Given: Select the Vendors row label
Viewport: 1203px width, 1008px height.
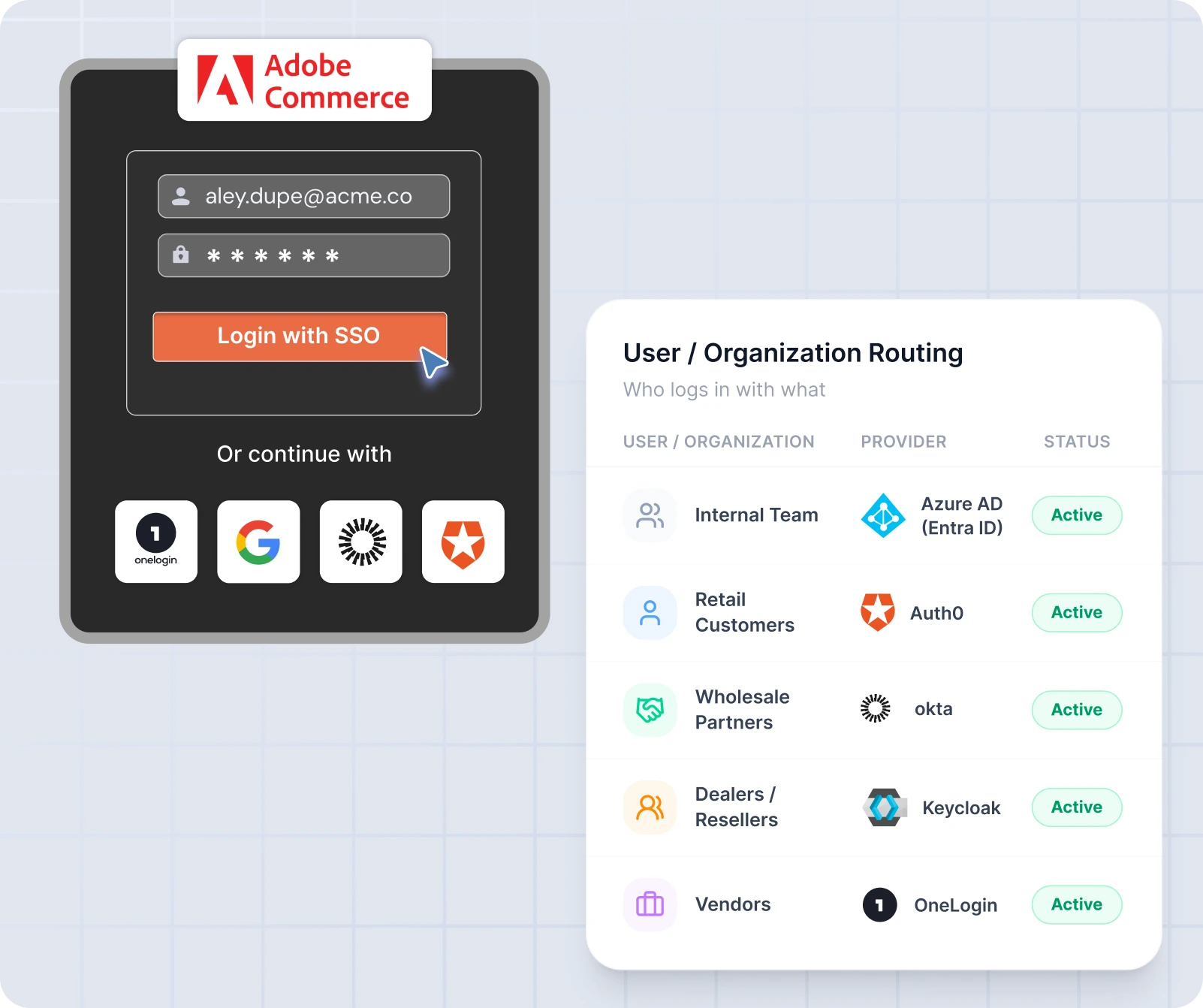Looking at the screenshot, I should (733, 904).
